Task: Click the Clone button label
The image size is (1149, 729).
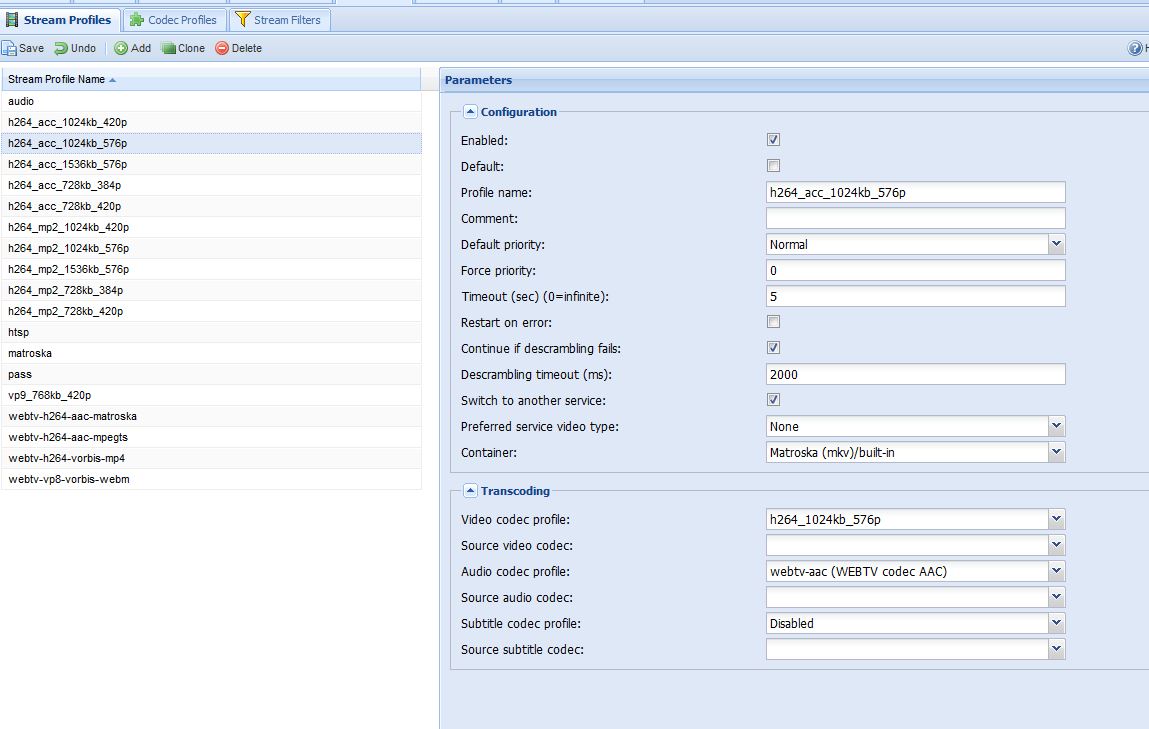Action: point(191,48)
